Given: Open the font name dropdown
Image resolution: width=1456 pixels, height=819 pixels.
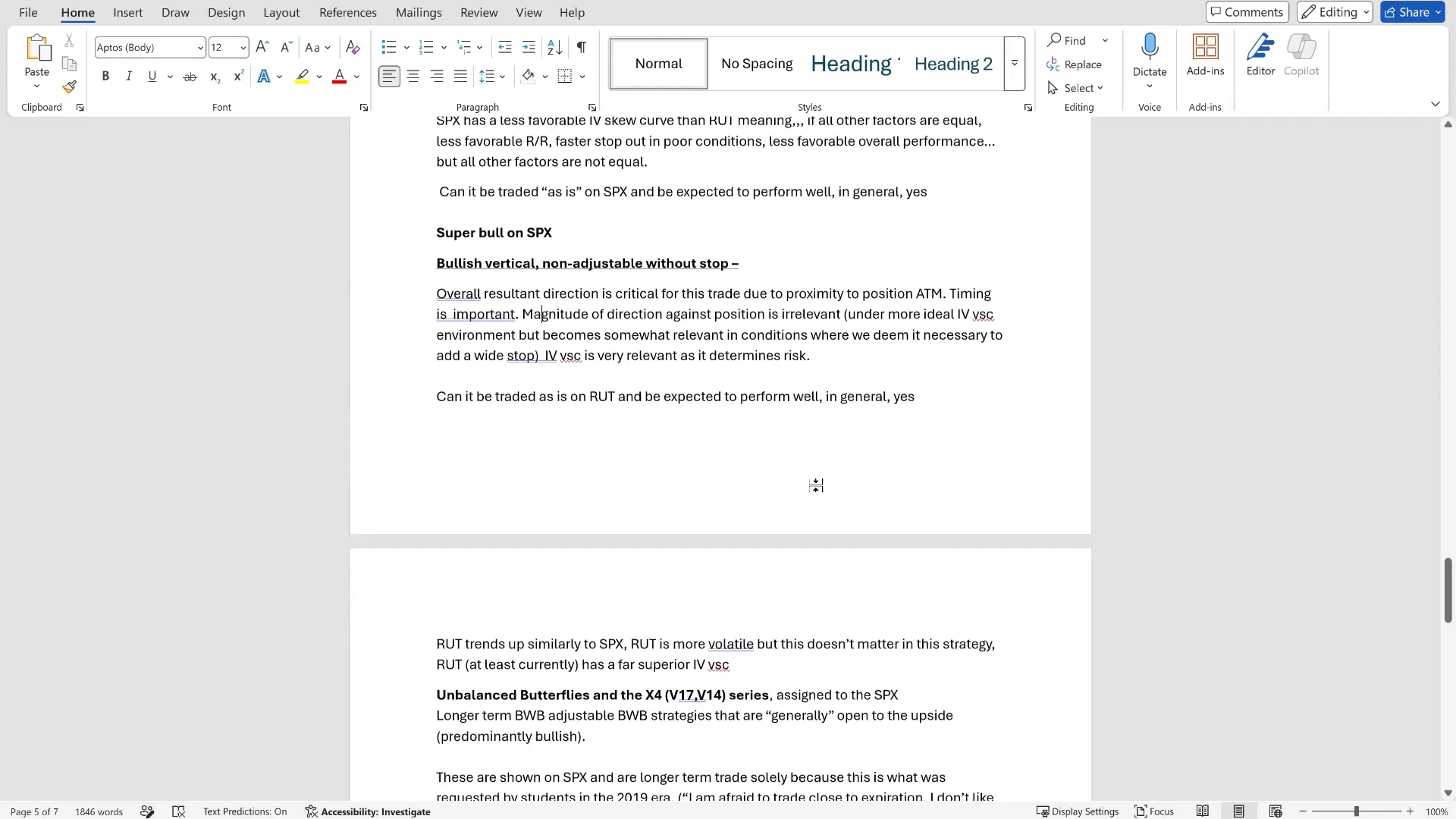Looking at the screenshot, I should click(x=200, y=48).
